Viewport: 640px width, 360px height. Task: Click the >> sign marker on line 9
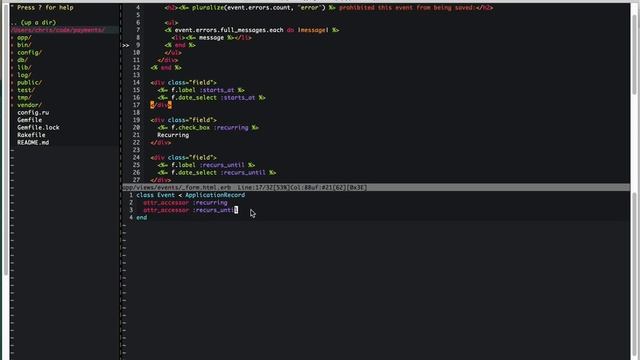click(x=125, y=45)
